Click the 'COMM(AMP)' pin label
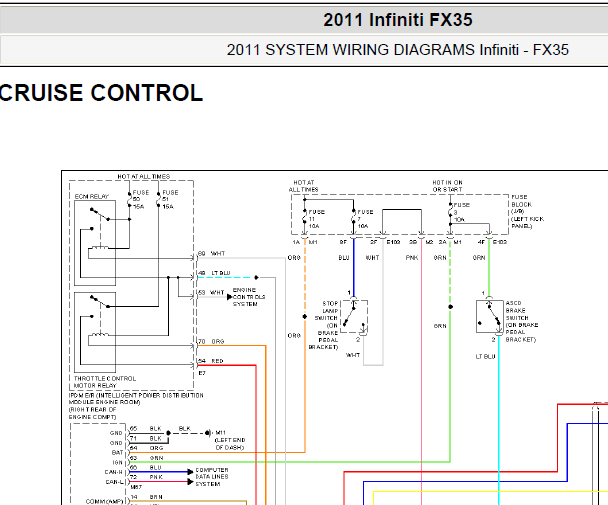This screenshot has width=608, height=505. click(104, 502)
